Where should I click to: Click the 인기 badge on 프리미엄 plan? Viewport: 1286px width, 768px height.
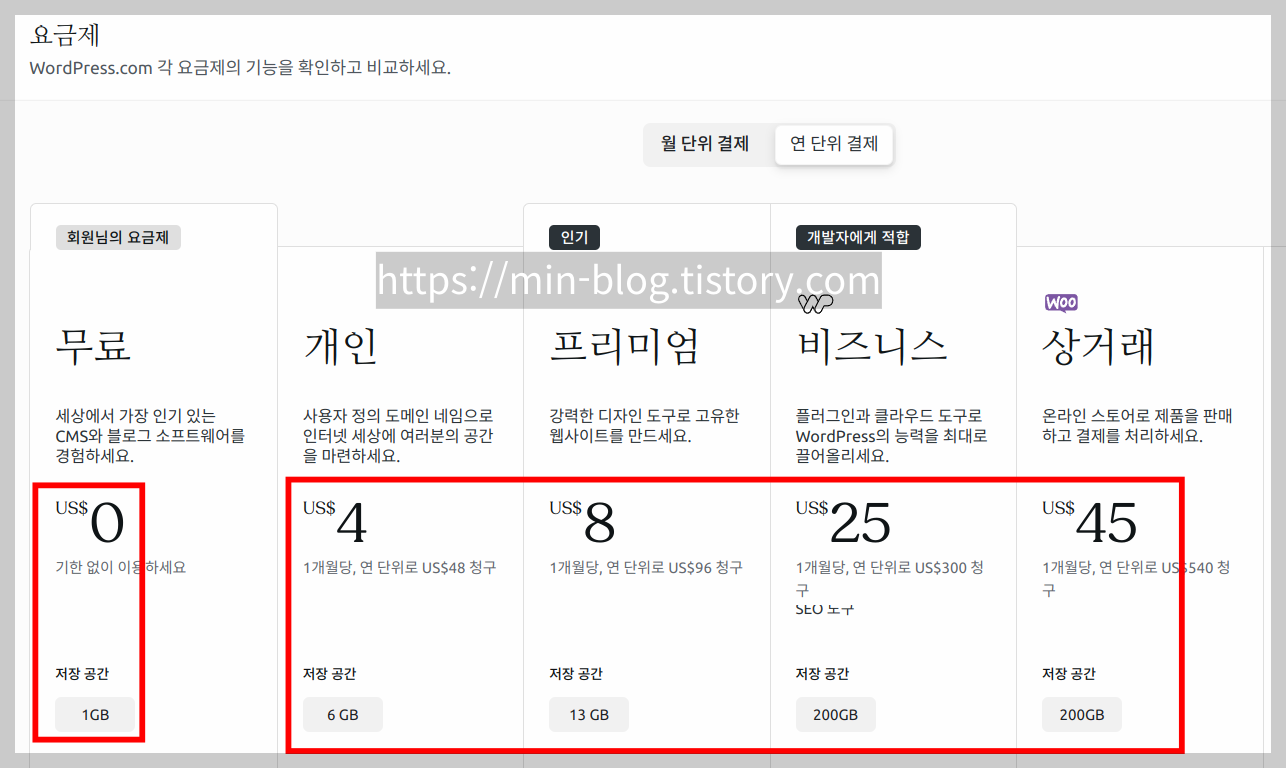click(574, 238)
